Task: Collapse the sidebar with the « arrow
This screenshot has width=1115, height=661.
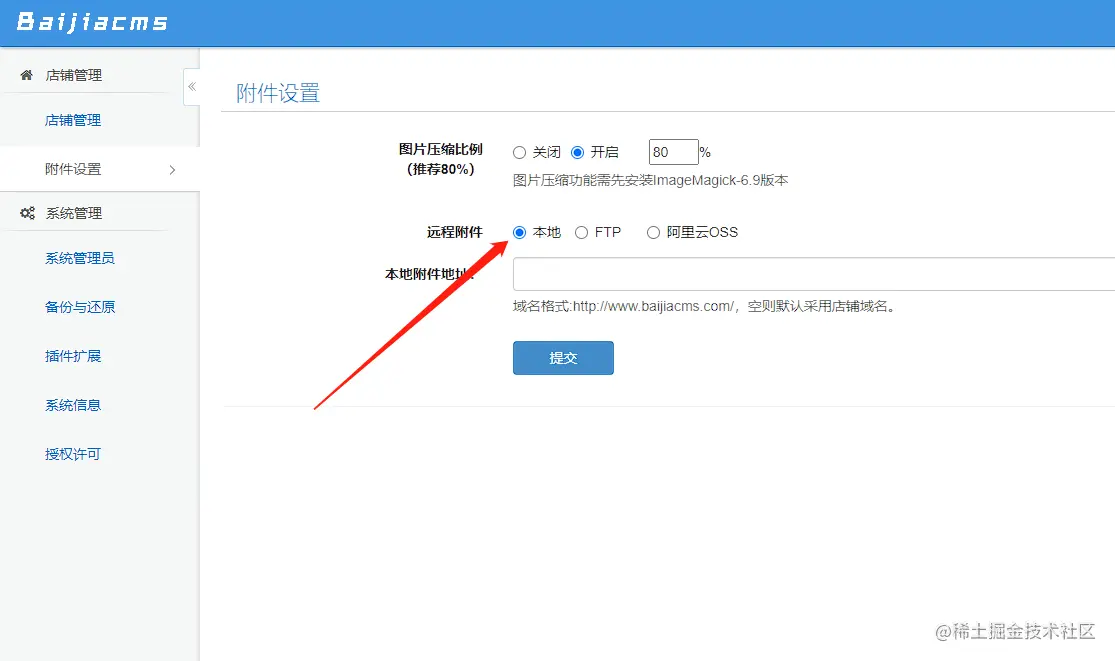Action: [x=191, y=87]
